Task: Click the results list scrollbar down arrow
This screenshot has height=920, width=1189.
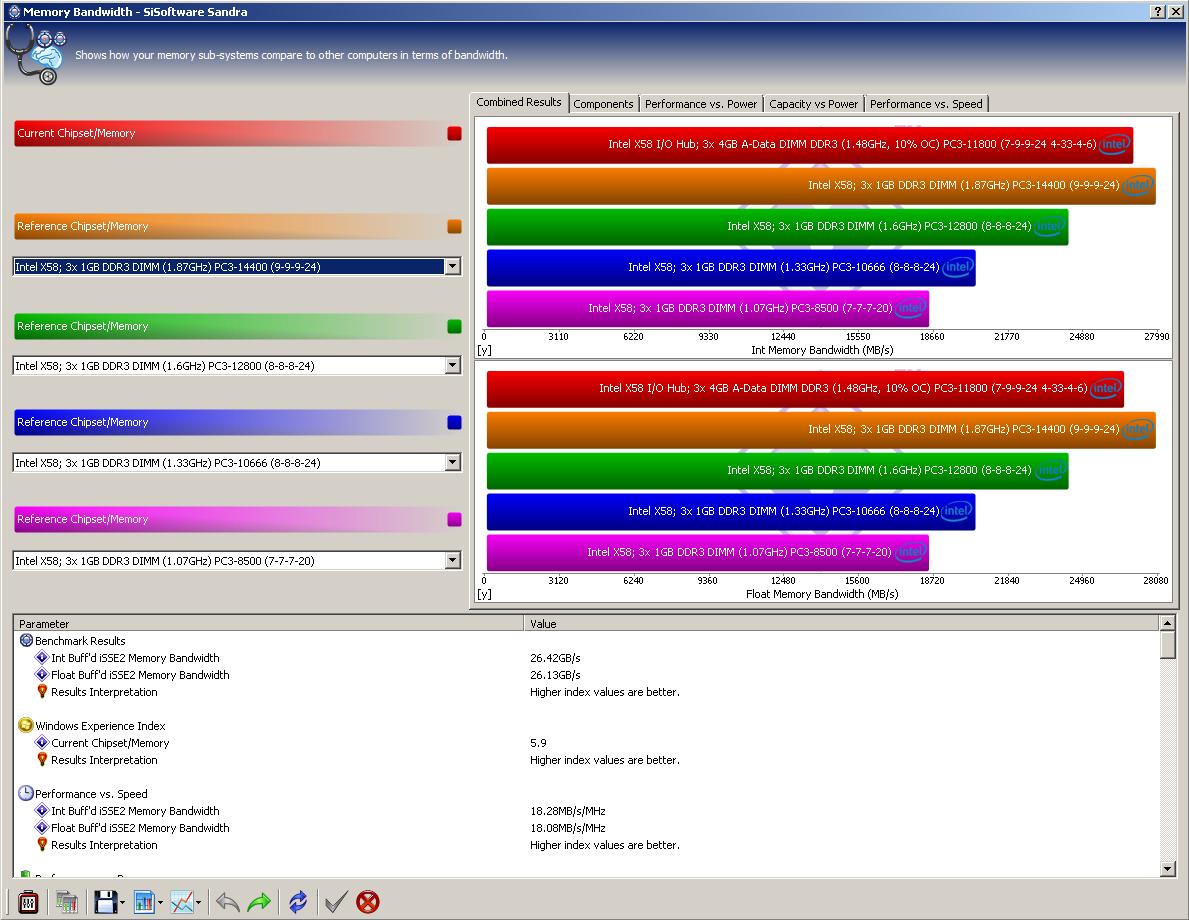Action: [1168, 869]
